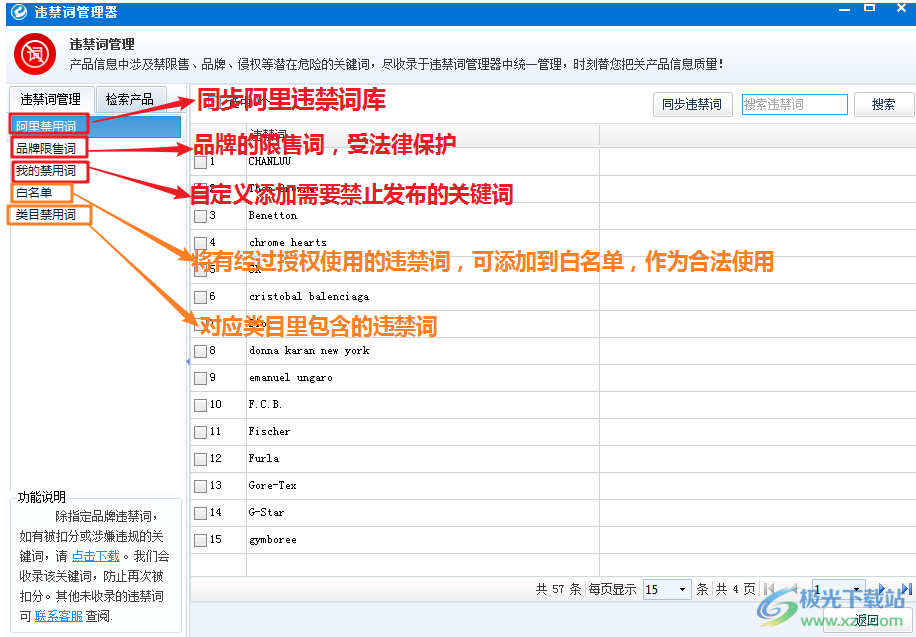This screenshot has height=637, width=916.
Task: Check the gymboree row checkbox
Action: 200,540
